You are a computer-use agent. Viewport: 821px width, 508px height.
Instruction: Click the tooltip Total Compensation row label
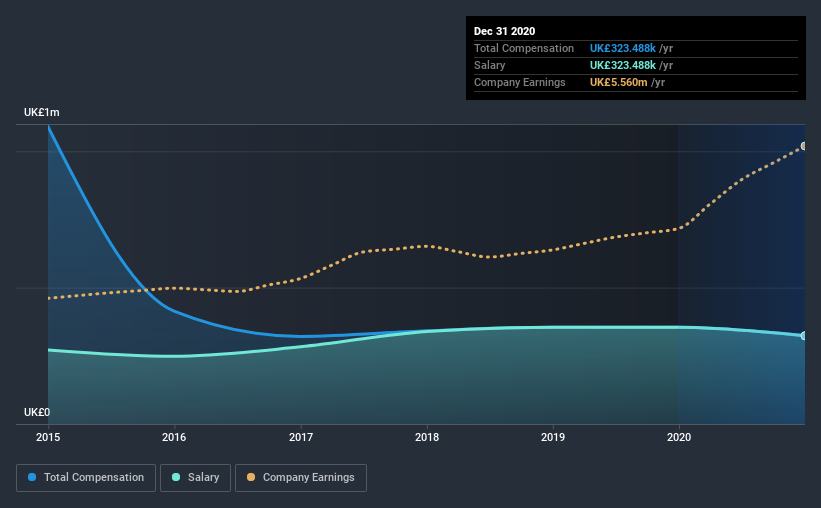click(524, 48)
